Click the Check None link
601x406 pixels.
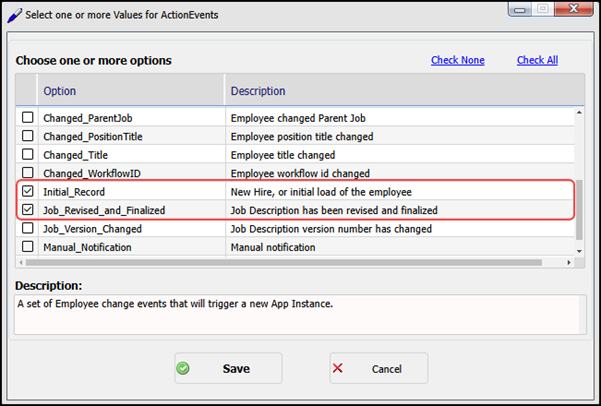click(457, 60)
